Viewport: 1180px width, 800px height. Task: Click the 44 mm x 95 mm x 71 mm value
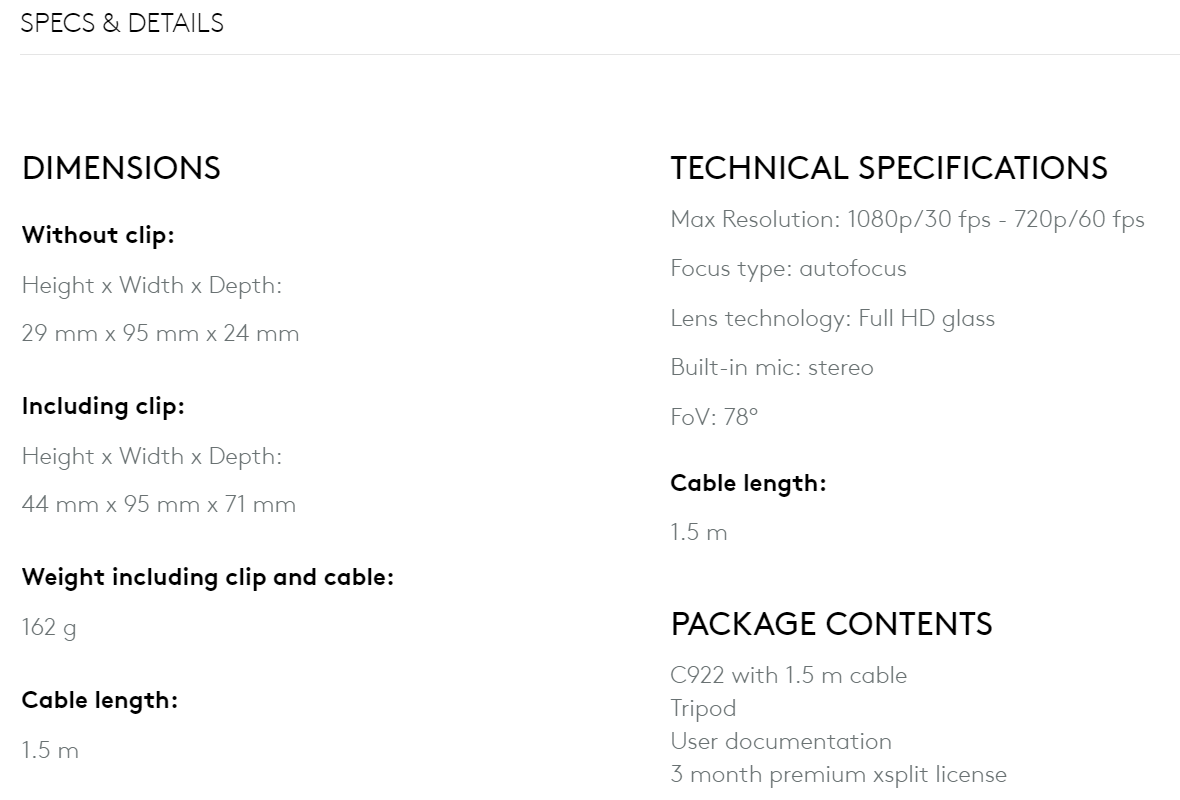coord(159,504)
